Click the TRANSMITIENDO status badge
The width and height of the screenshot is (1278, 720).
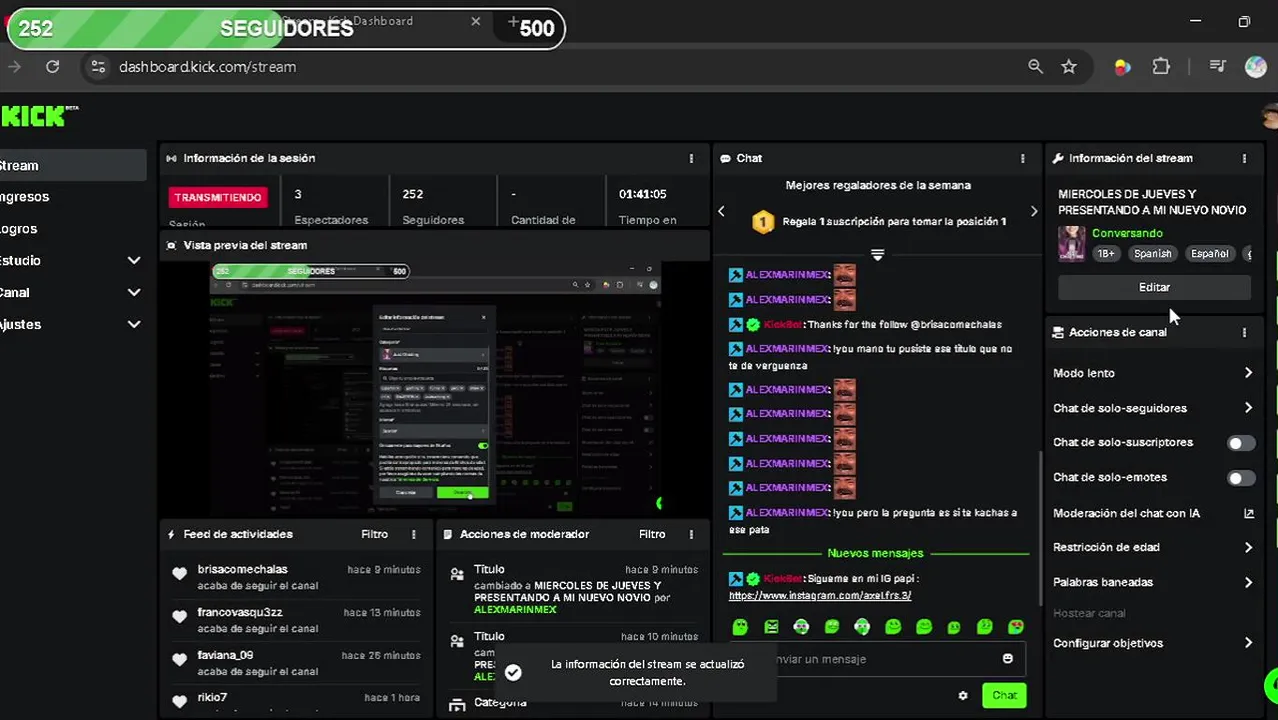coord(218,197)
